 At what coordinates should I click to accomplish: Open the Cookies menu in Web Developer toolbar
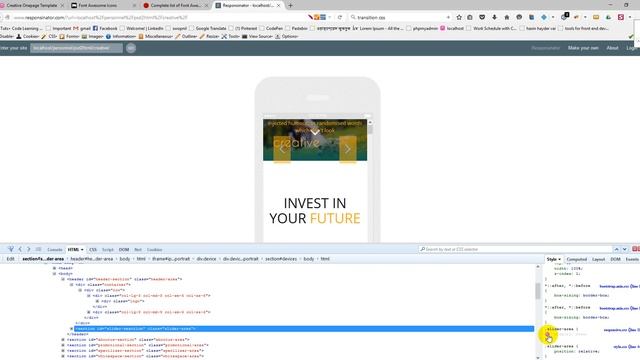28,36
